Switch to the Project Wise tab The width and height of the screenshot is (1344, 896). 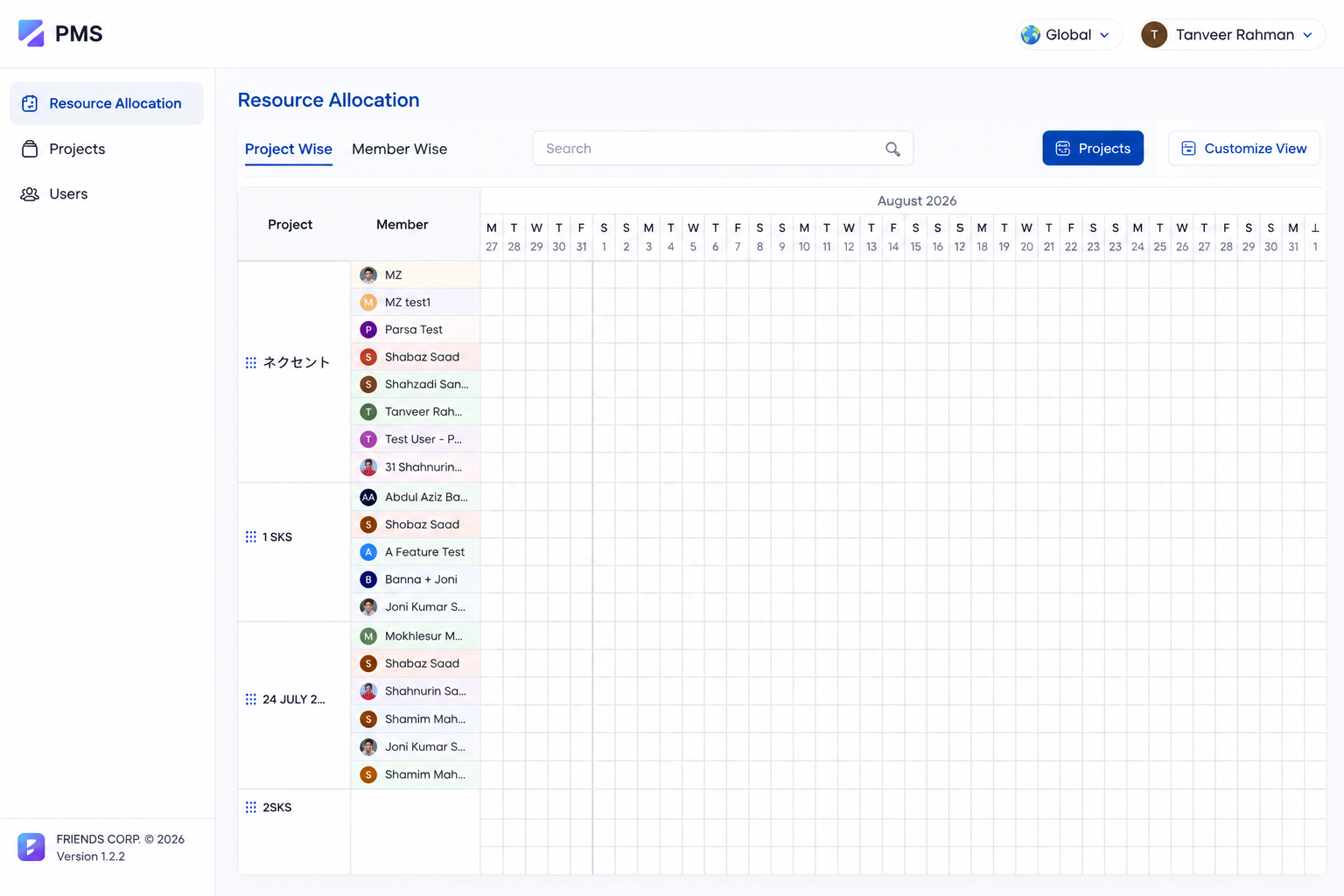click(x=289, y=149)
